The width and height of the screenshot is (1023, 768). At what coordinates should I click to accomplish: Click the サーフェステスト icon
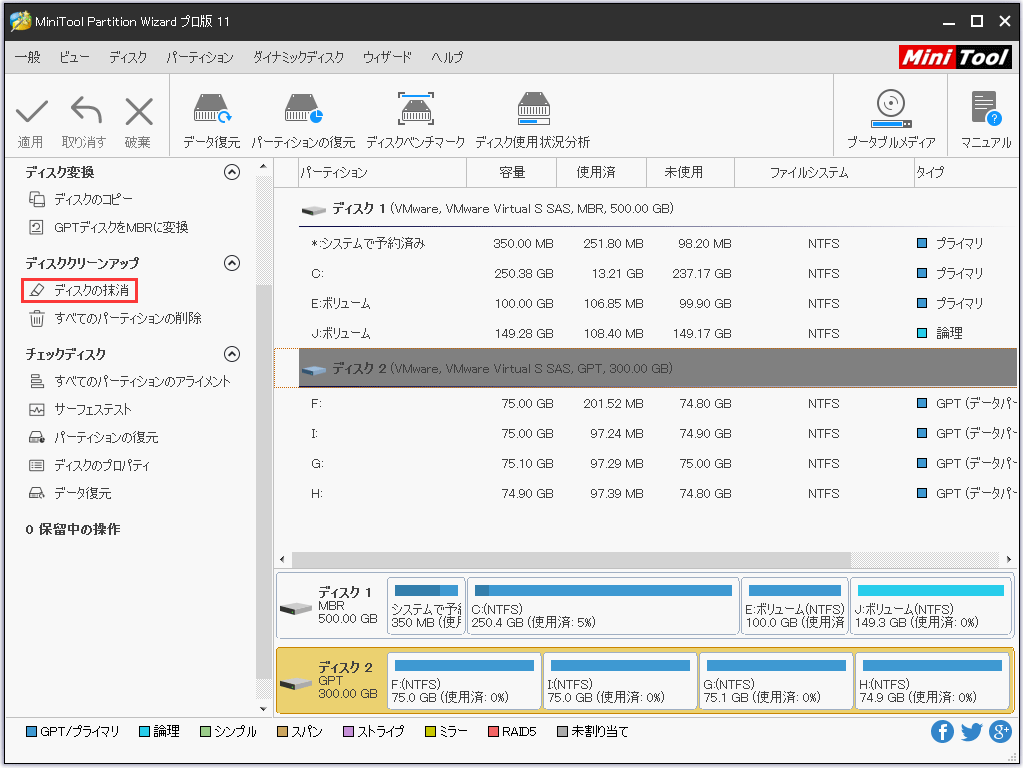coord(37,409)
